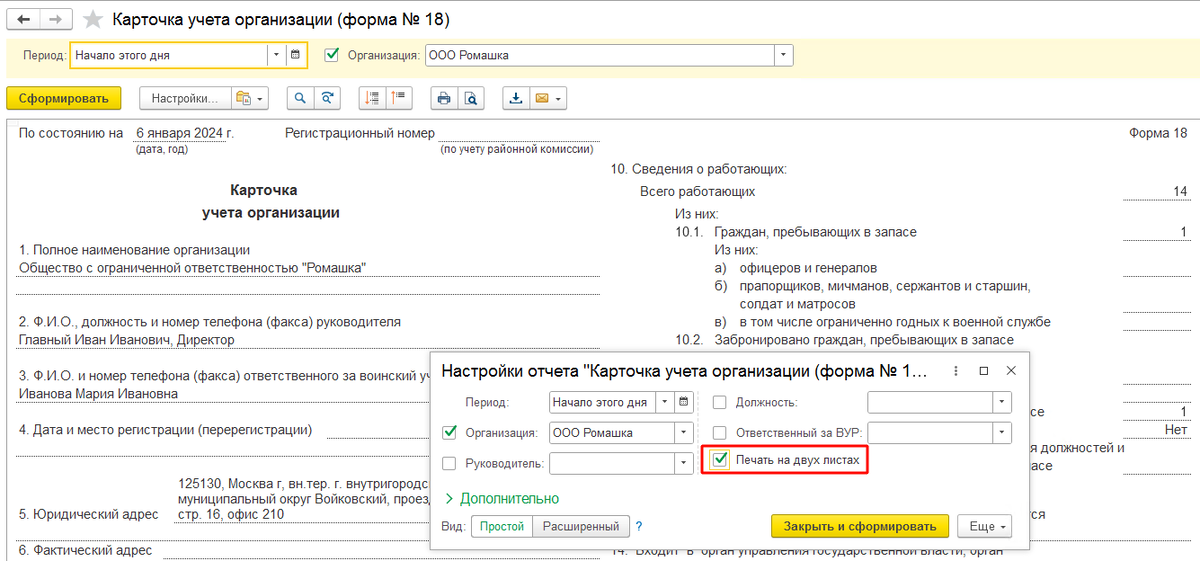Open the Руководитель dropdown arrow
This screenshot has width=1200, height=561.
[x=684, y=463]
